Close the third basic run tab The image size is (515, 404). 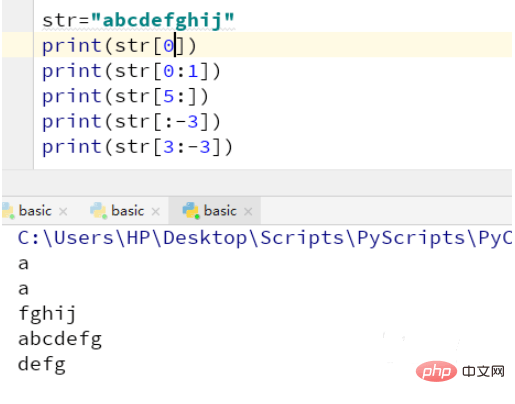pos(248,211)
